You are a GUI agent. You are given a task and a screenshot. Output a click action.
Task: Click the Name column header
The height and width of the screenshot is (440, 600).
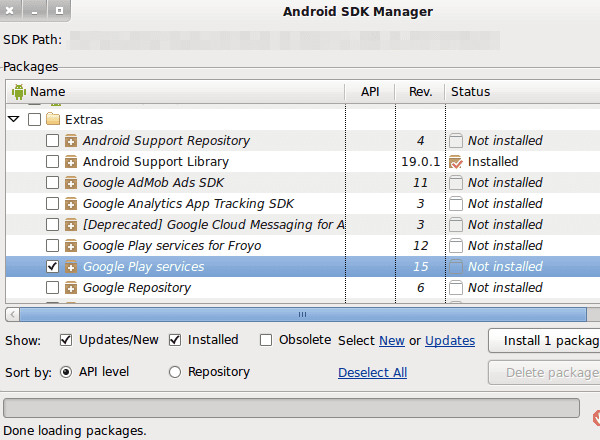175,92
